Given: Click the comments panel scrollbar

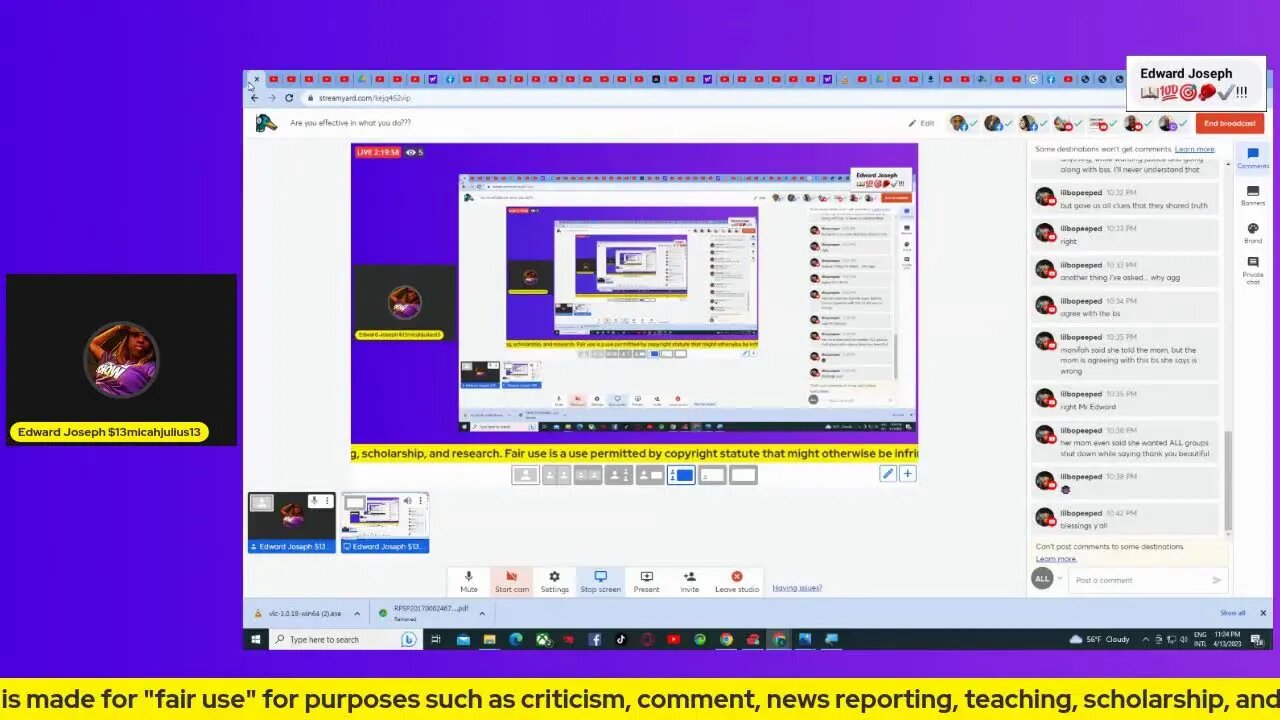Looking at the screenshot, I should coord(1228,480).
